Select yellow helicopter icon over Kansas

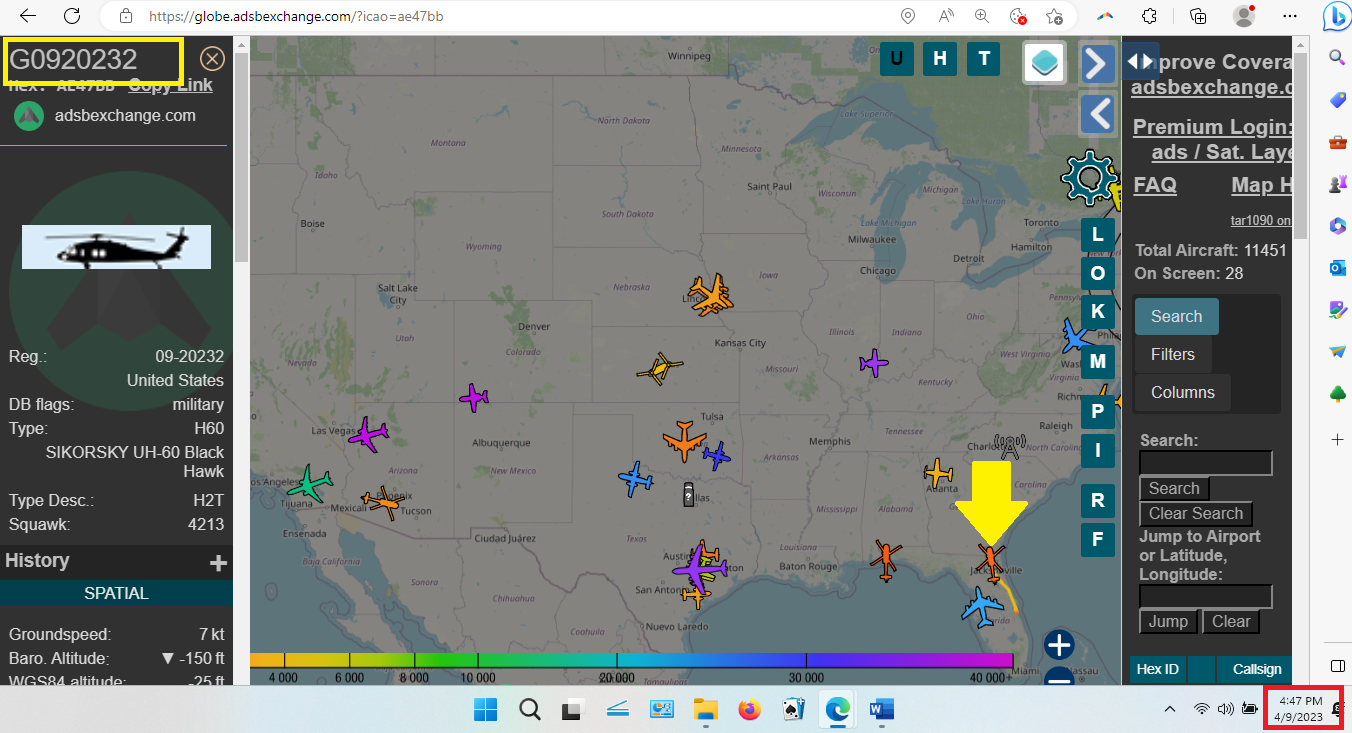pos(660,370)
